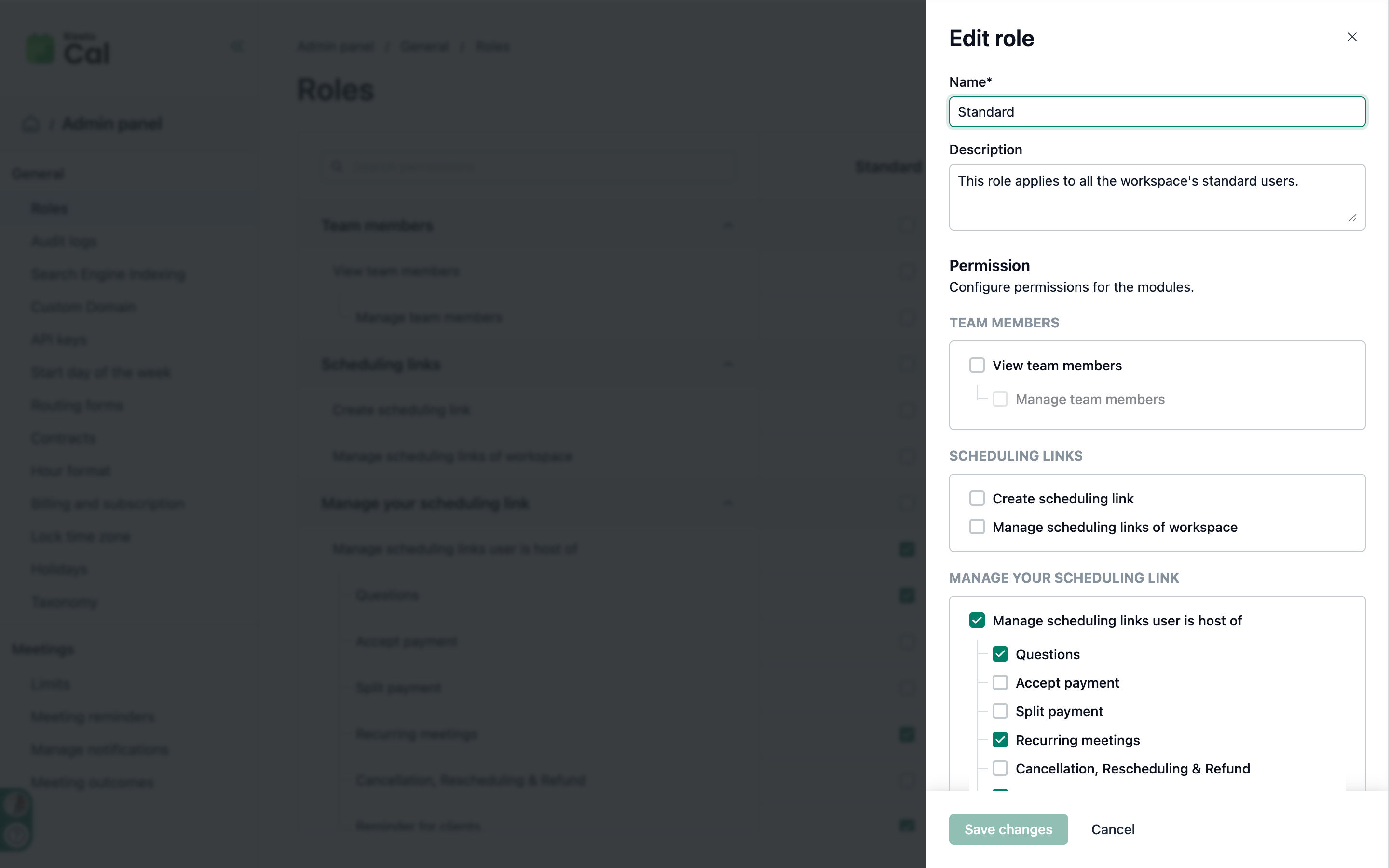Uncheck Manage scheduling links user is host of
1389x868 pixels.
977,621
